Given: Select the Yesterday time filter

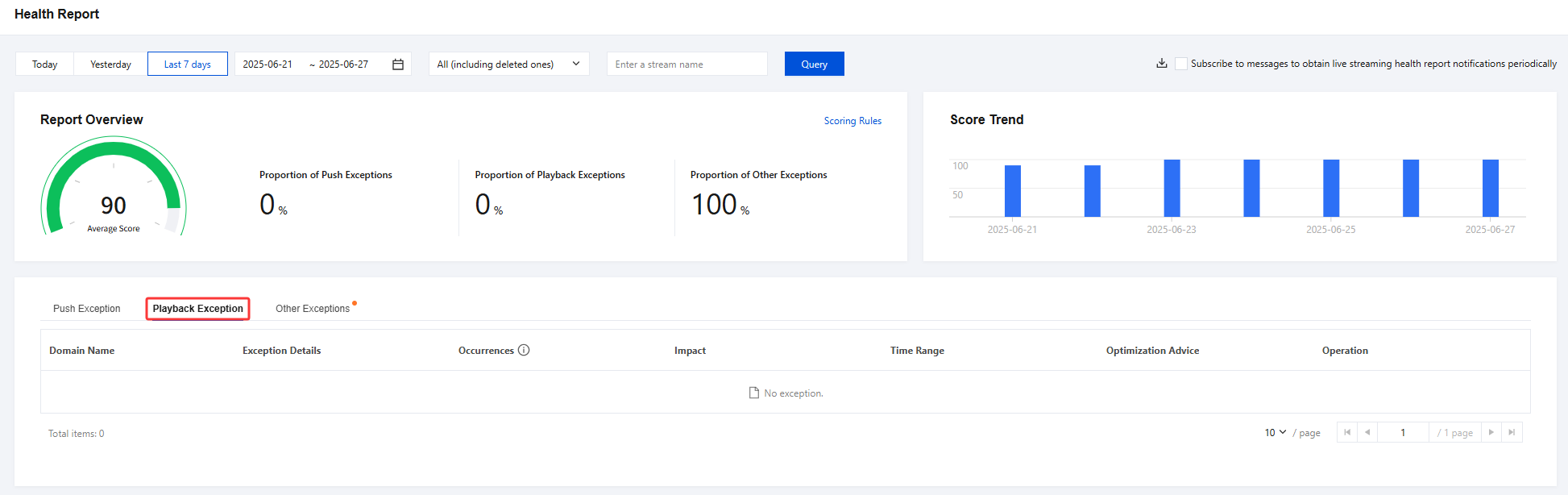Looking at the screenshot, I should point(110,64).
